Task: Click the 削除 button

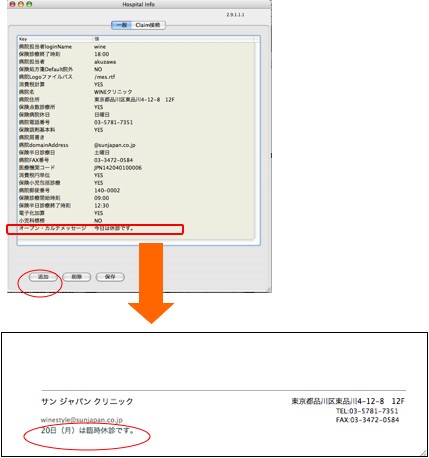Action: pos(77,277)
